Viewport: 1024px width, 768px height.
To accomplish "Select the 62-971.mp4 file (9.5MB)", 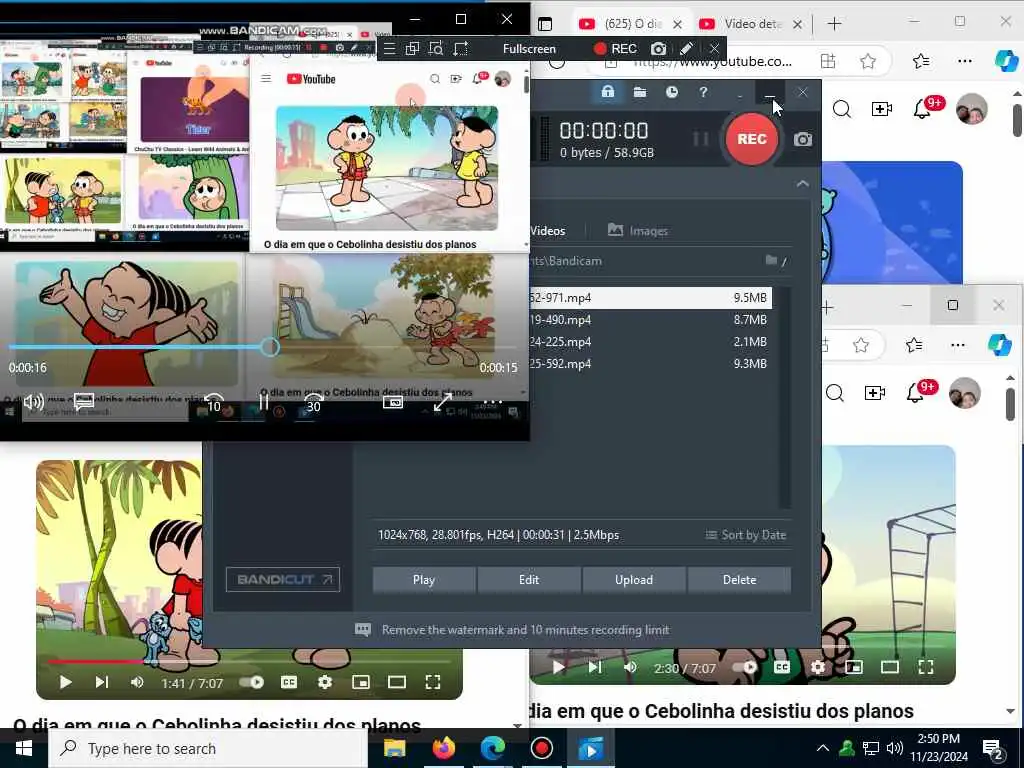I will (x=651, y=298).
